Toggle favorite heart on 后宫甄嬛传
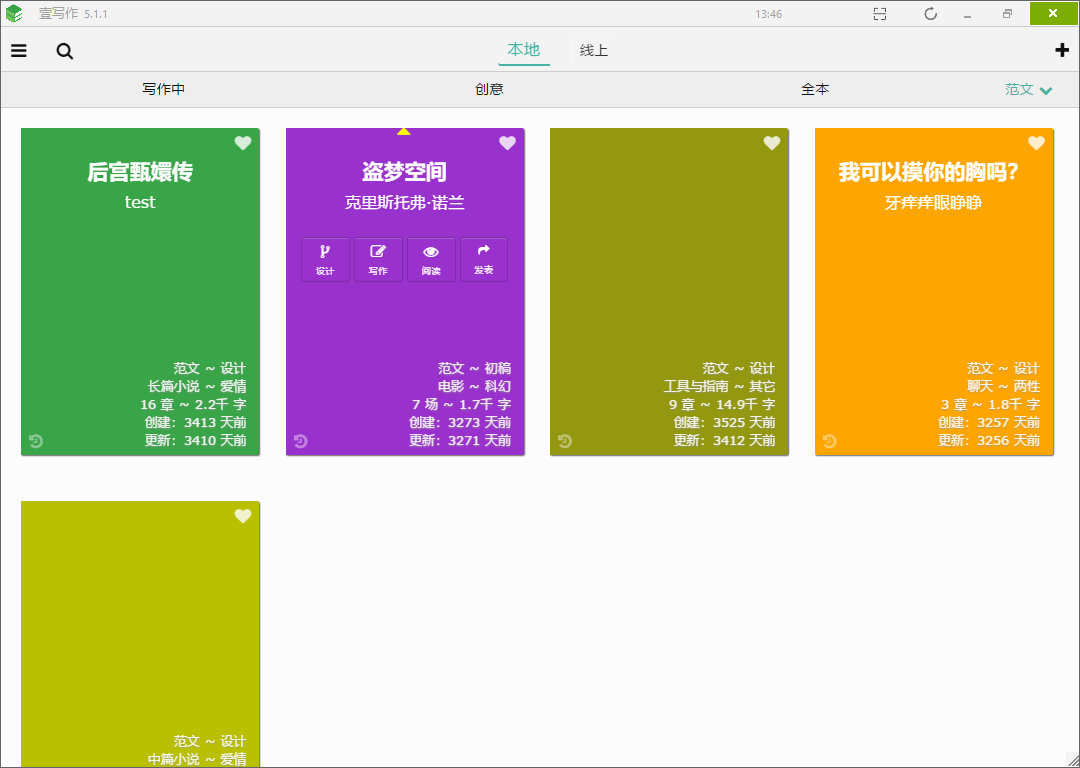1080x768 pixels. 242,143
